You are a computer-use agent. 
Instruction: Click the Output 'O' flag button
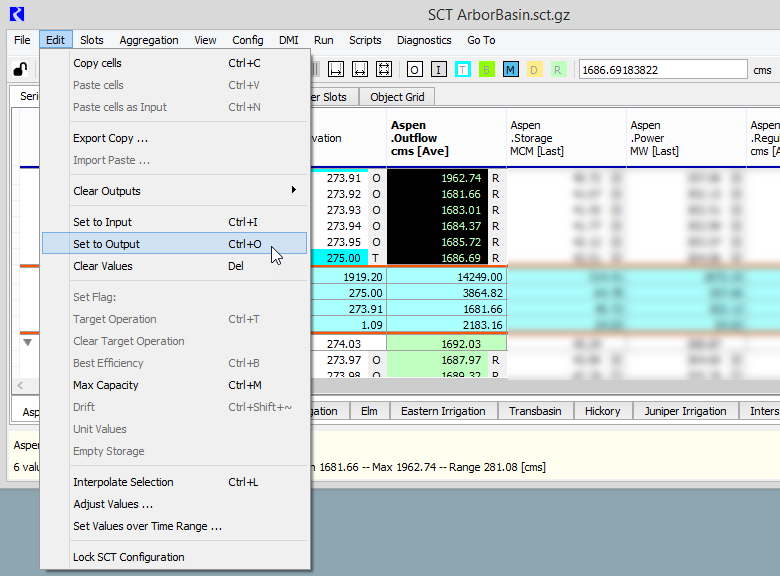pyautogui.click(x=414, y=70)
